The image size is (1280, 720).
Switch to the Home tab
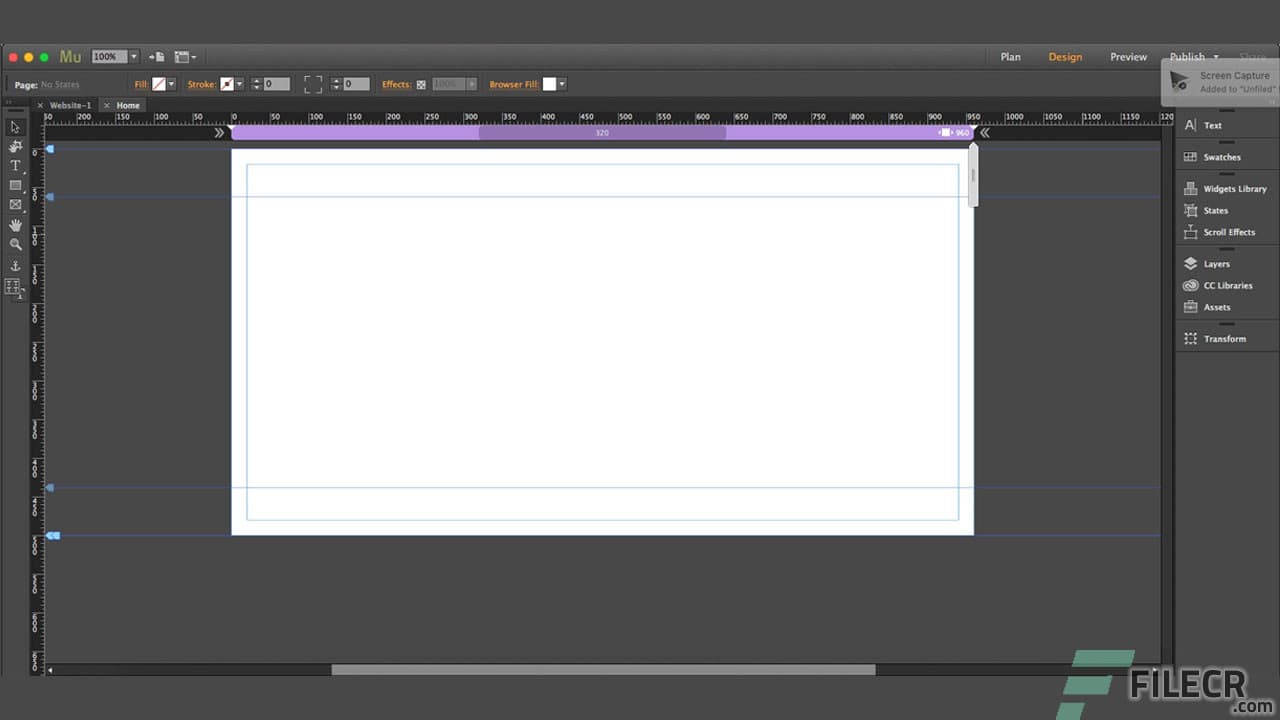click(x=128, y=105)
